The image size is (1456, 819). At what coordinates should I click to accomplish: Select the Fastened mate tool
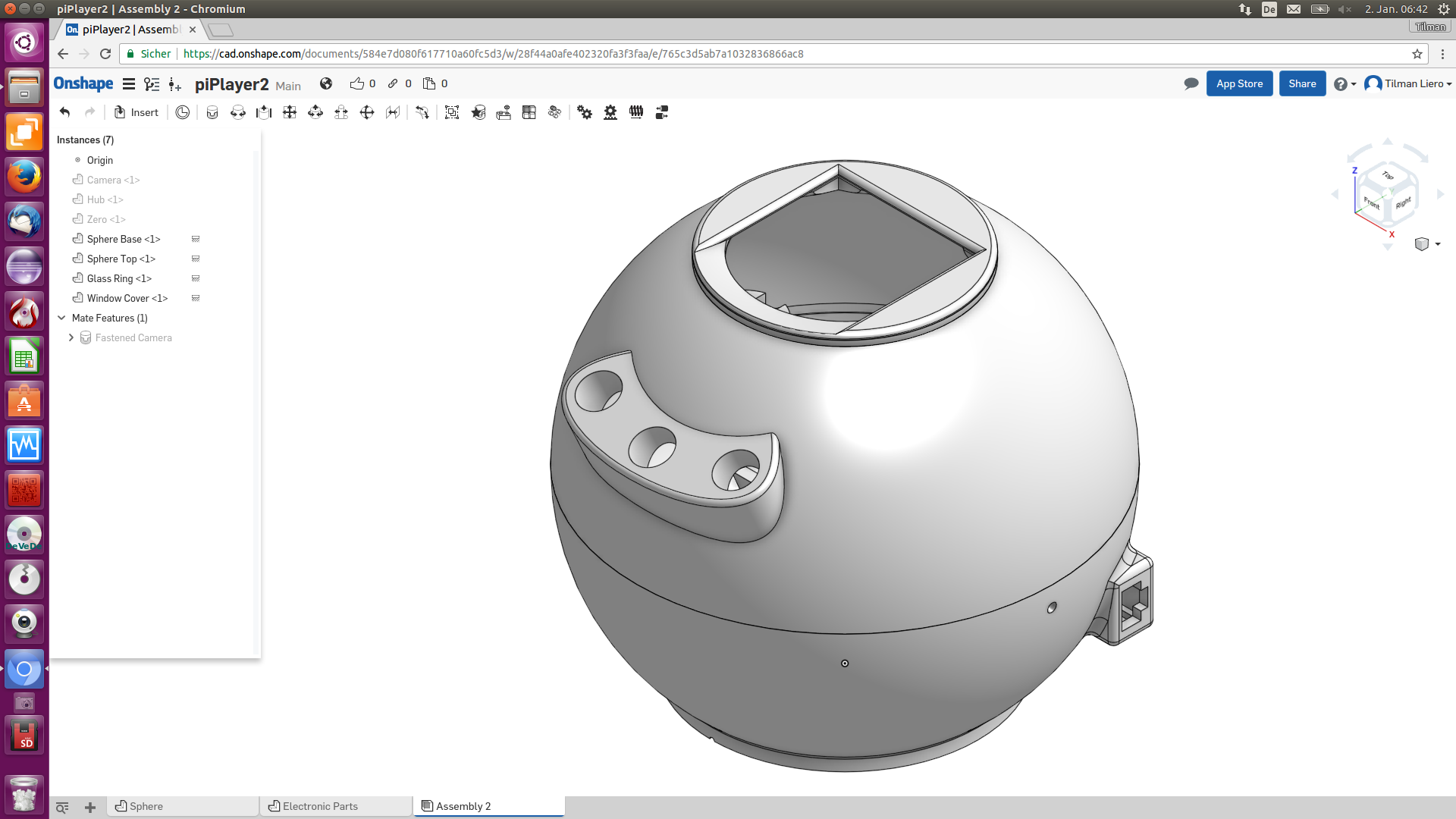point(212,112)
